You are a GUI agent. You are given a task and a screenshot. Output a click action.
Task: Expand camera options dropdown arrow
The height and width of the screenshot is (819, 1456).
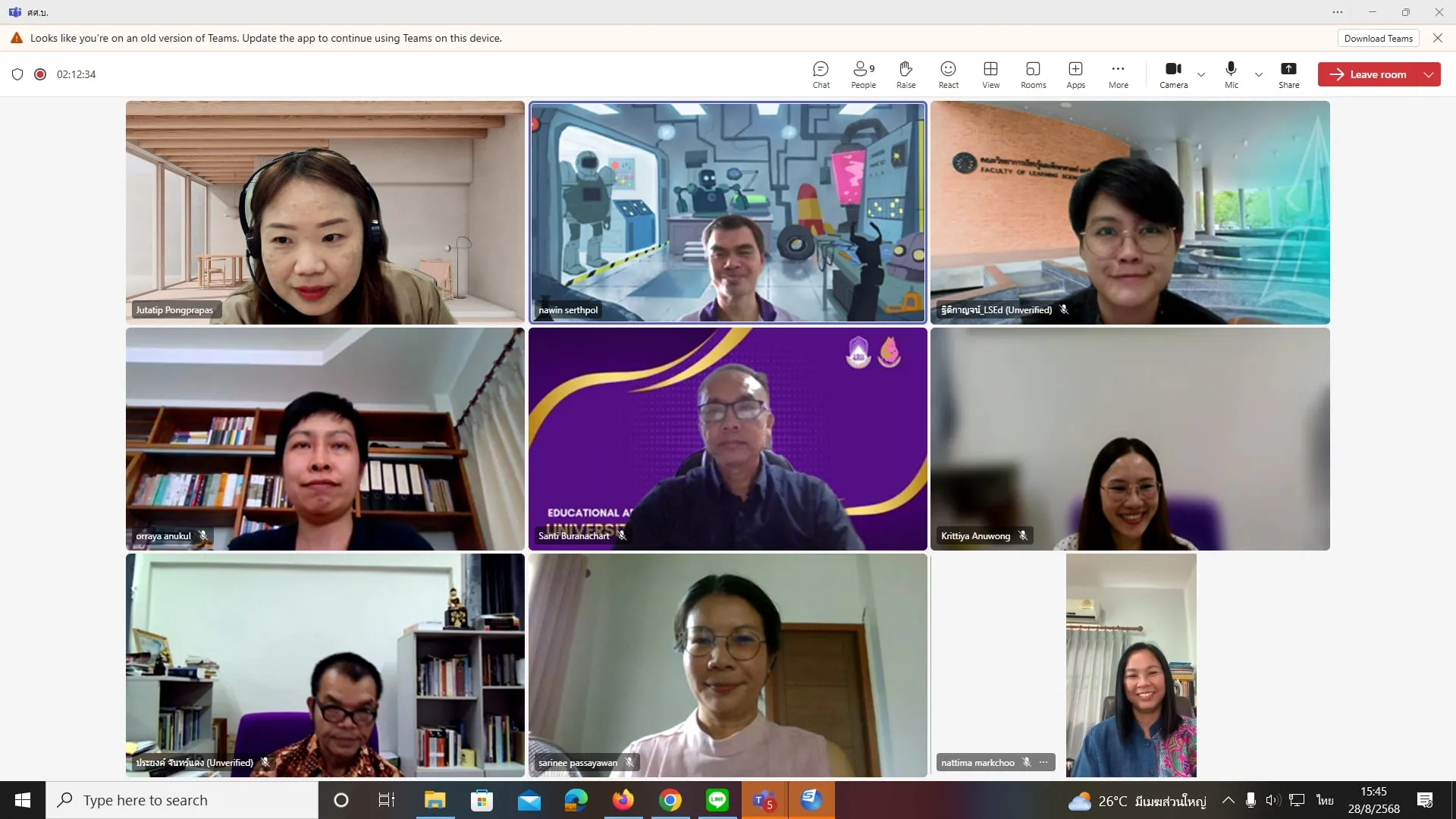[1201, 74]
